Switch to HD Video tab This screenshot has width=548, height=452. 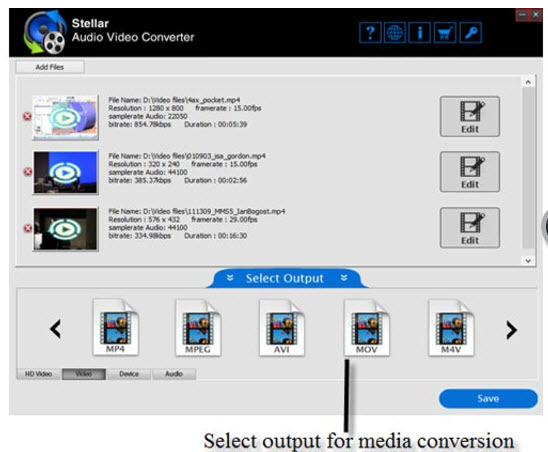coord(38,374)
